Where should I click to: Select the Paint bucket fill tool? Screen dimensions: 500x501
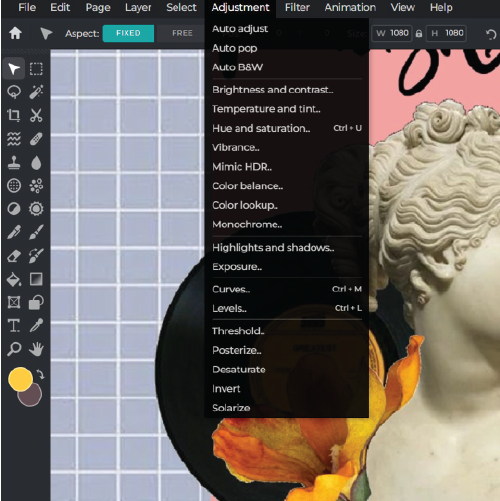[14, 279]
